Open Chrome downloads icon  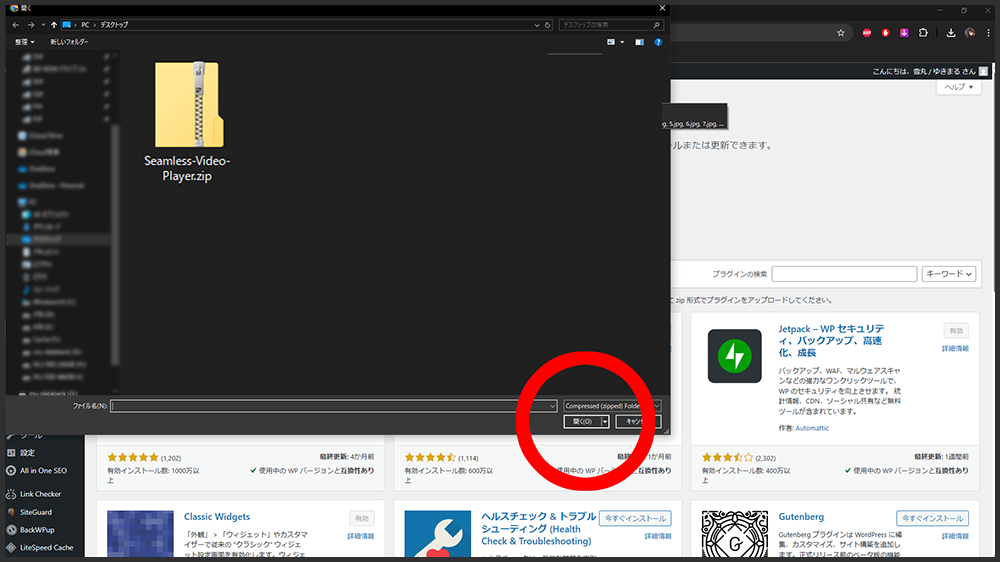tap(951, 33)
